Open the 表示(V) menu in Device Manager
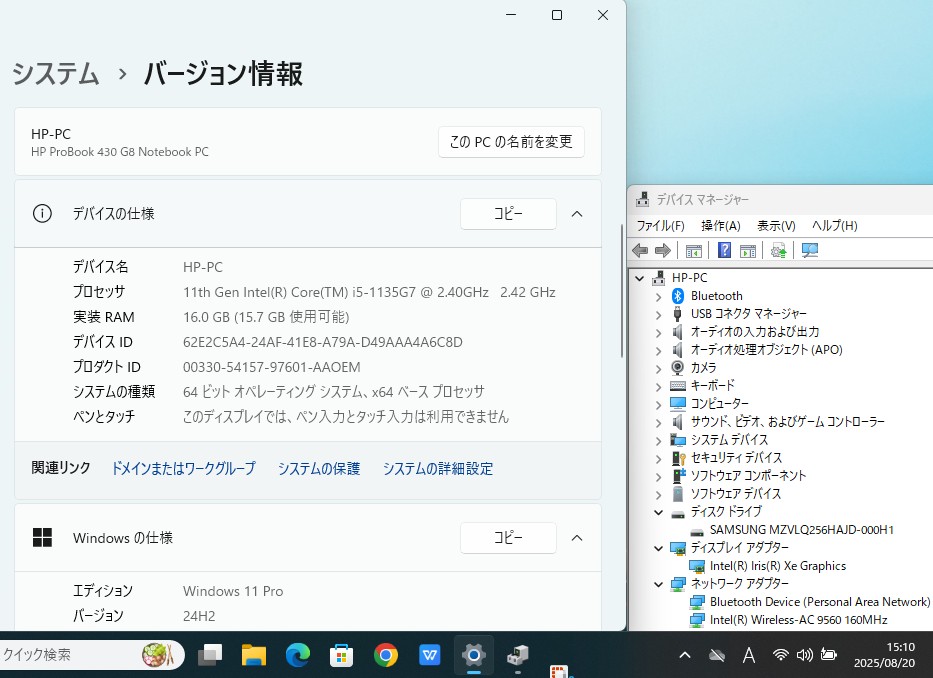This screenshot has height=678, width=933. 776,226
